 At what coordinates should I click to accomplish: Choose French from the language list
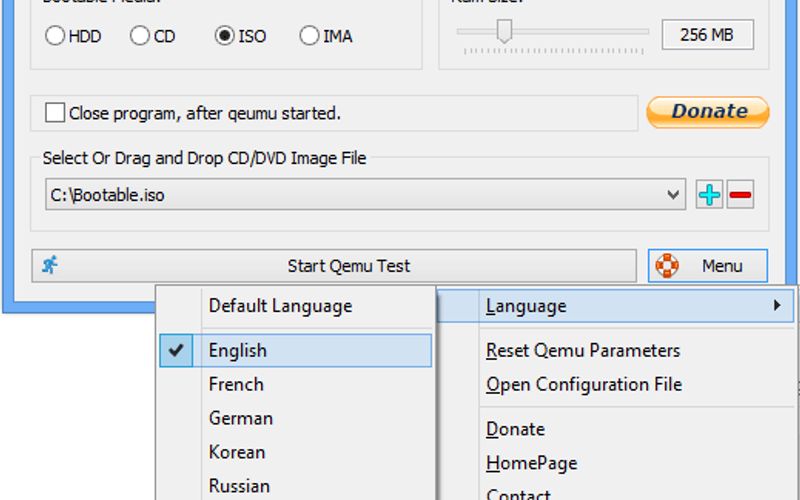click(x=236, y=384)
